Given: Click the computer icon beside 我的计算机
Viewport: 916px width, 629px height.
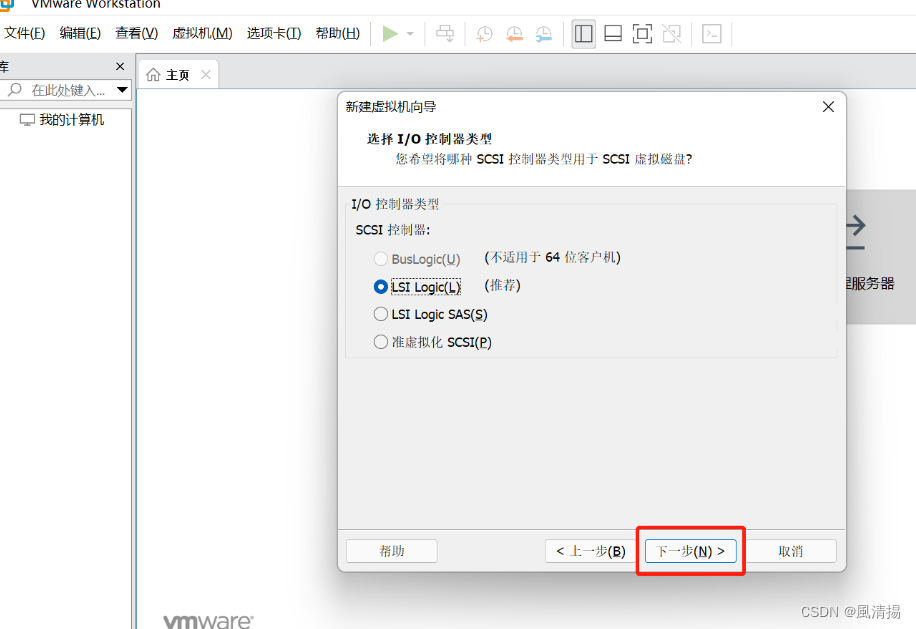Looking at the screenshot, I should point(27,120).
